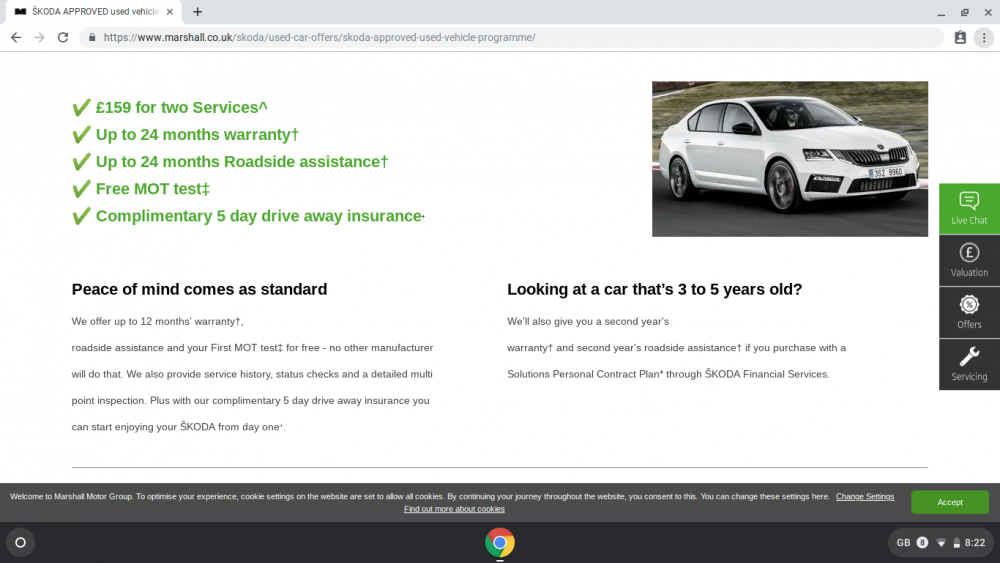1000x563 pixels.
Task: Launch Chrome from the shelf
Action: [x=499, y=543]
